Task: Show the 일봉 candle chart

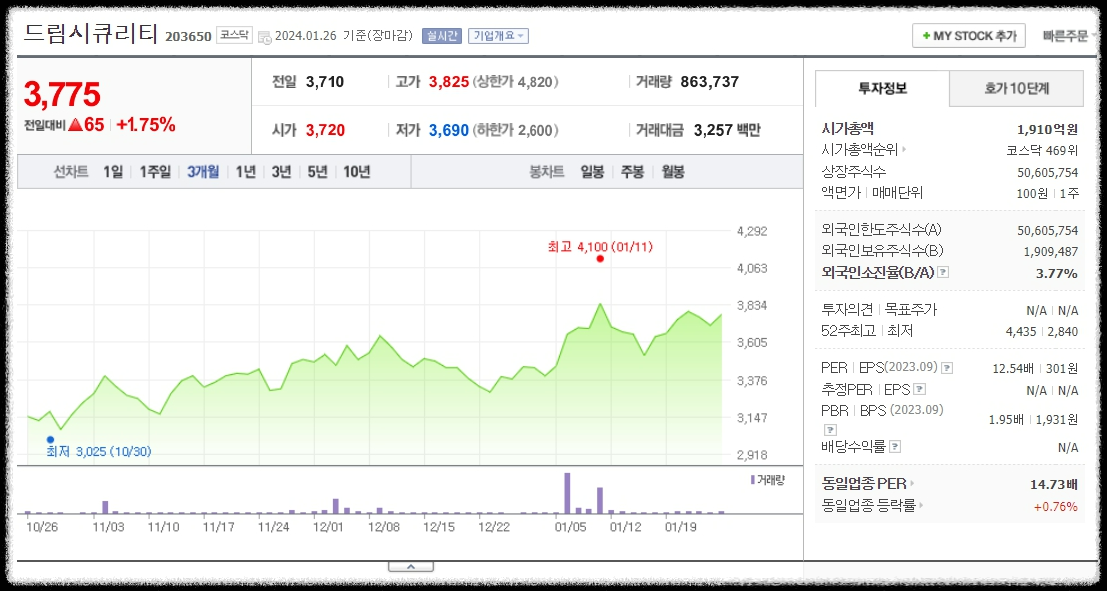Action: (x=592, y=172)
